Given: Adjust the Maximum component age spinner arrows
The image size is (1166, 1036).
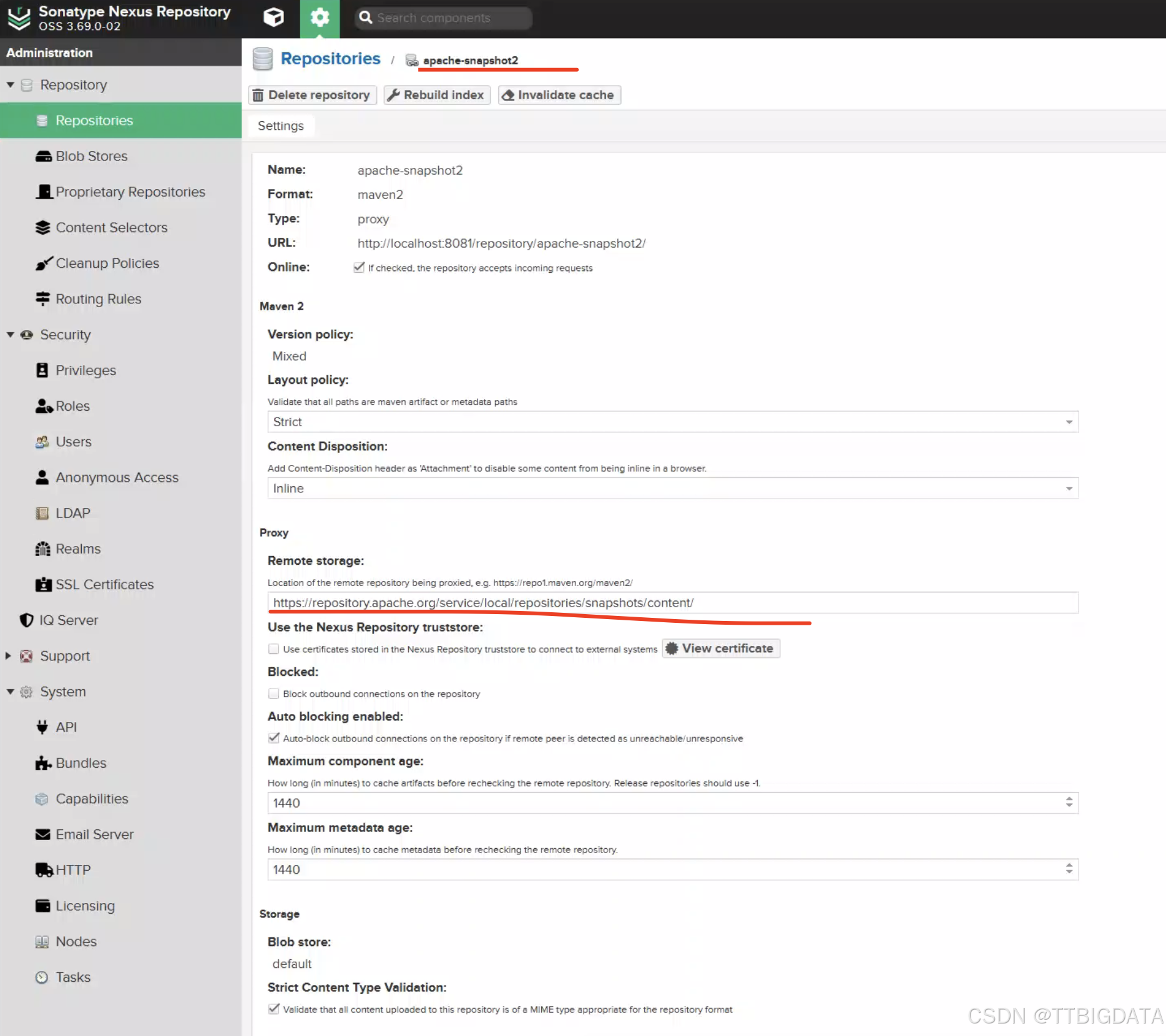Looking at the screenshot, I should 1069,803.
